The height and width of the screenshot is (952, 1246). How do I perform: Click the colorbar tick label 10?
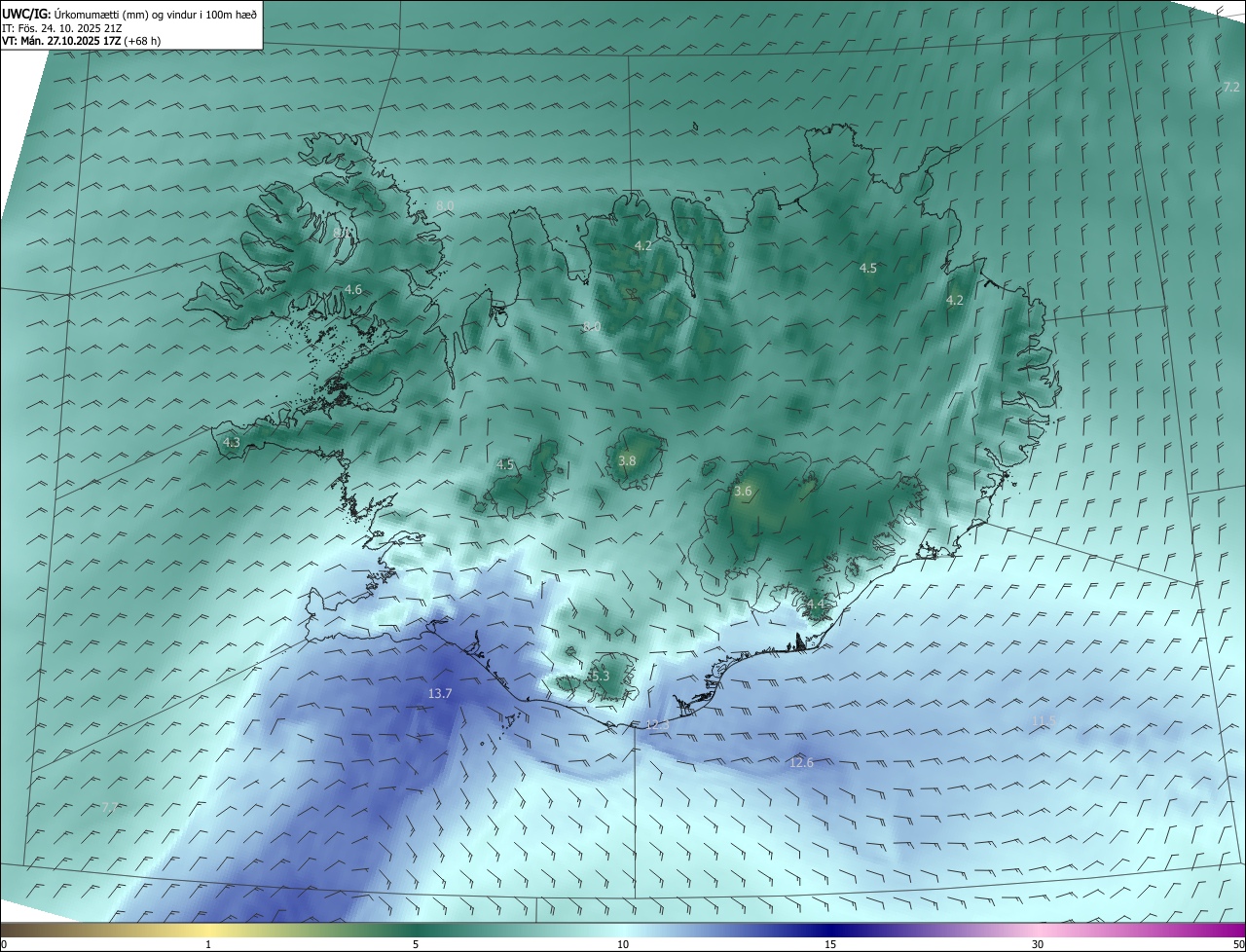pyautogui.click(x=623, y=944)
